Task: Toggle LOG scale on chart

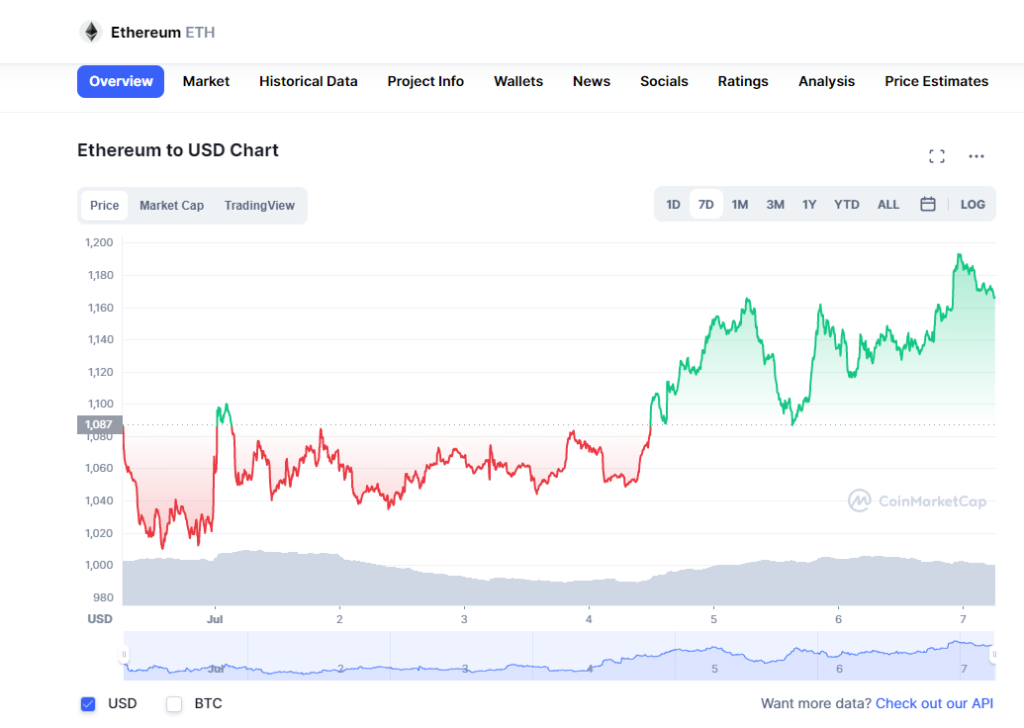Action: 972,204
